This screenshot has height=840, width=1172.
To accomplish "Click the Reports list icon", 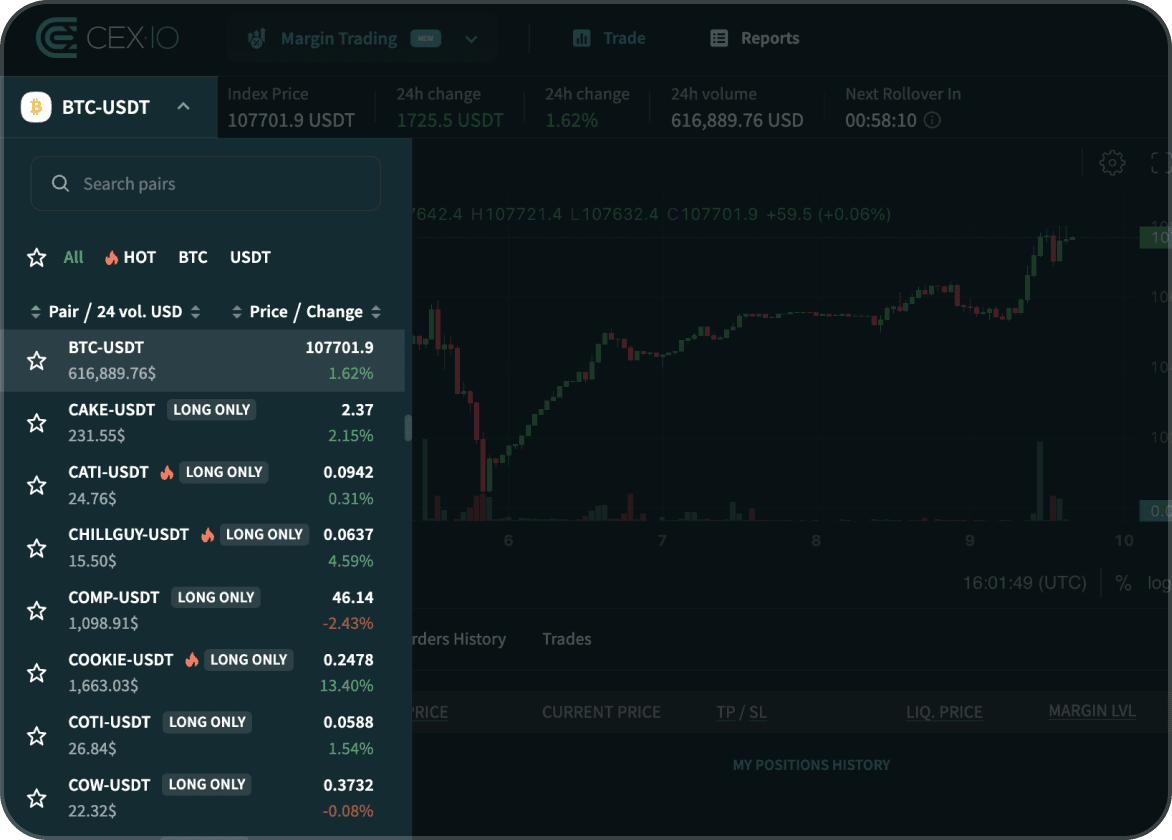I will (719, 38).
